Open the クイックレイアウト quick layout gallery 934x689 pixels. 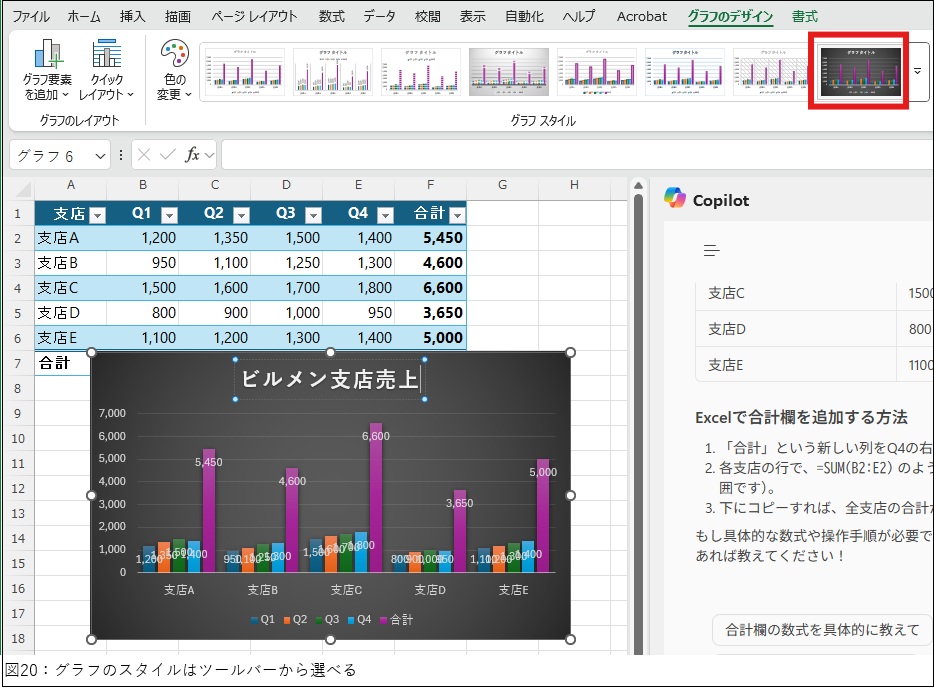pyautogui.click(x=106, y=71)
